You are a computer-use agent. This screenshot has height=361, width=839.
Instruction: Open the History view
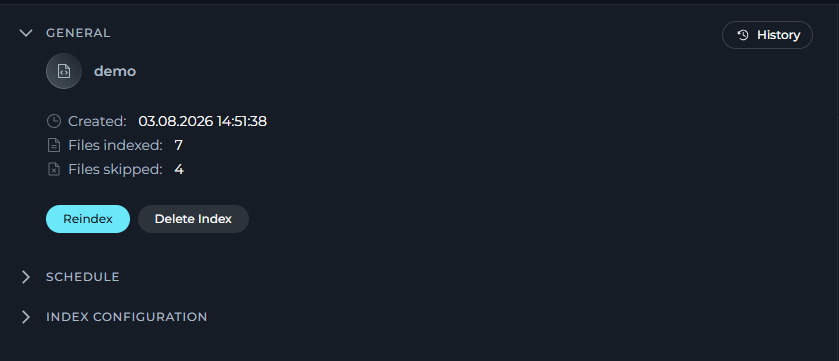[x=767, y=35]
